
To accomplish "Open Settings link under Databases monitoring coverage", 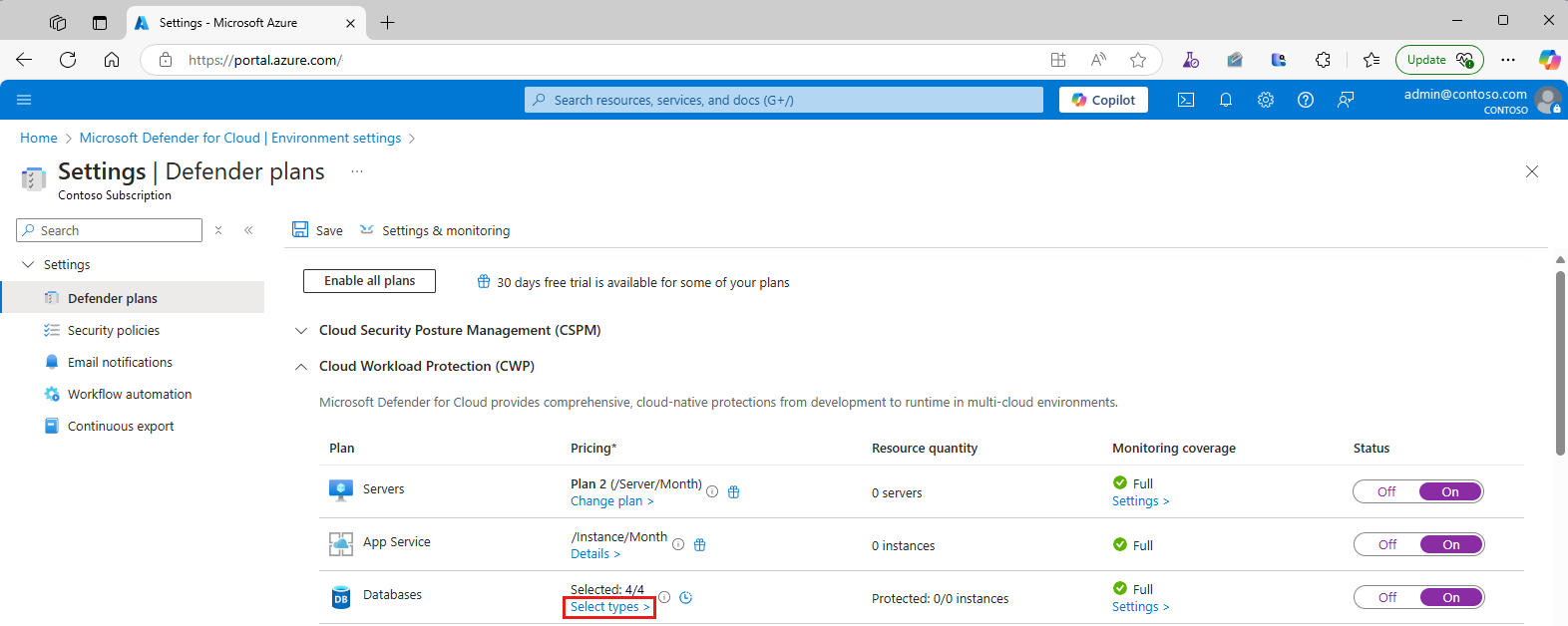I will 1141,607.
